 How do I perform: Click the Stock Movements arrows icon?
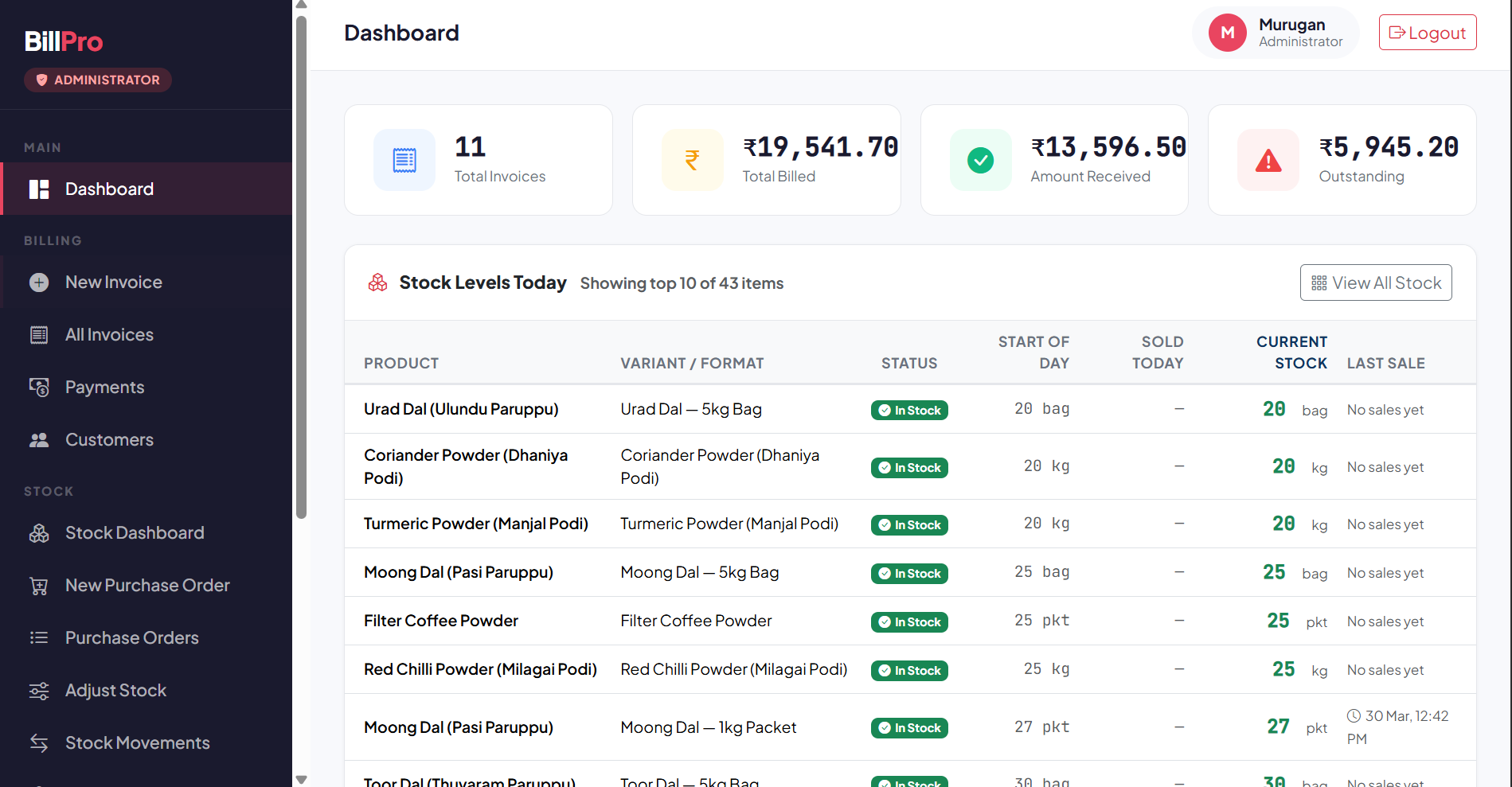(39, 743)
